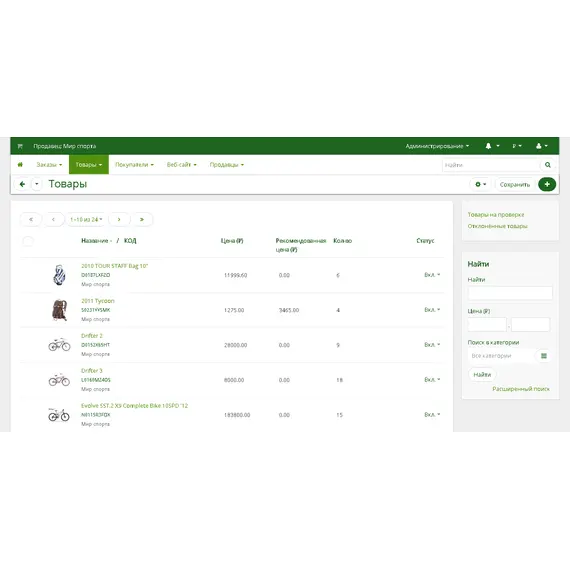Open category picker icon in search panel

click(x=543, y=356)
